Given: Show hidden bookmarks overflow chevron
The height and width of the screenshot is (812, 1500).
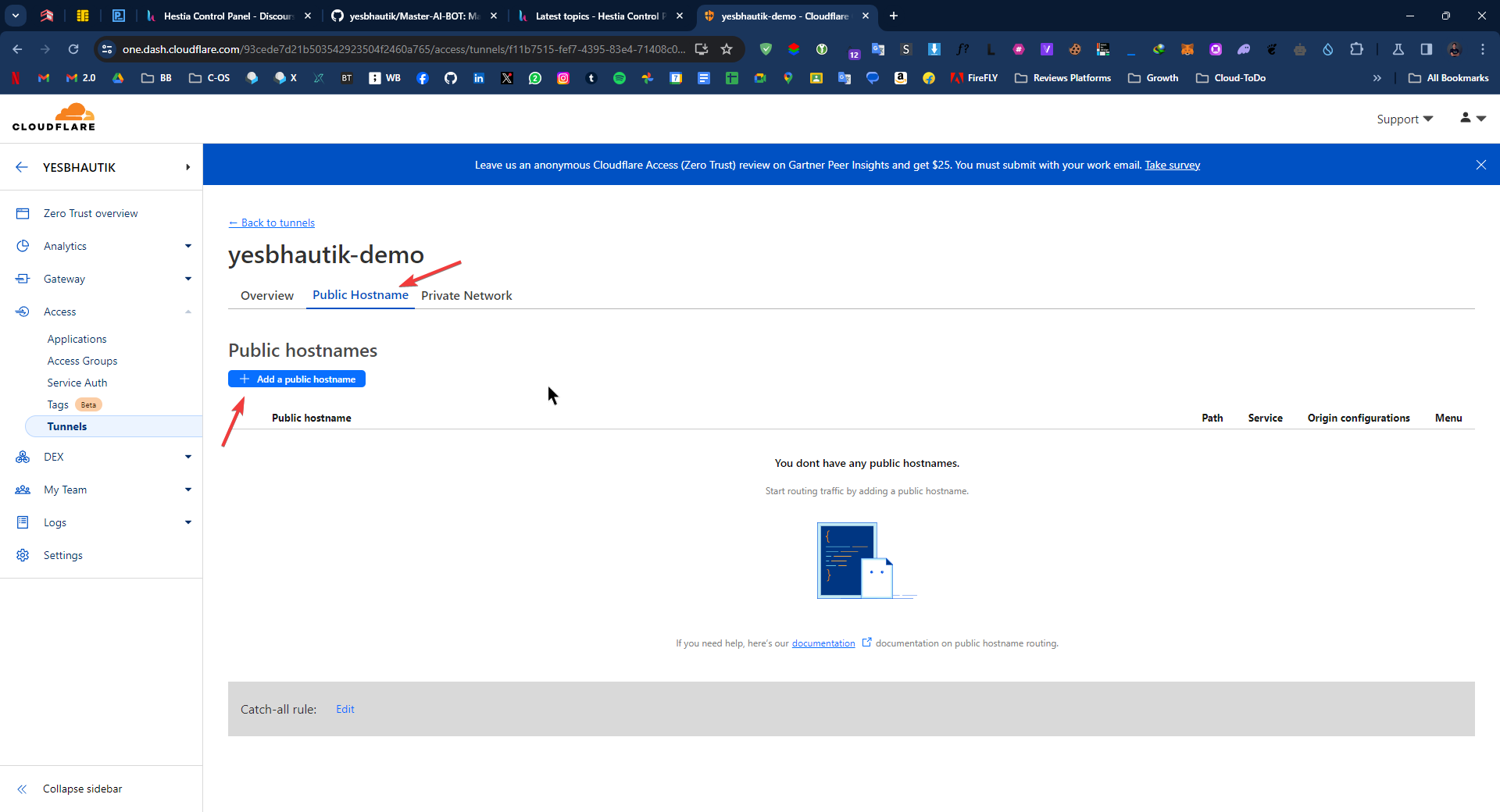Looking at the screenshot, I should click(1377, 78).
